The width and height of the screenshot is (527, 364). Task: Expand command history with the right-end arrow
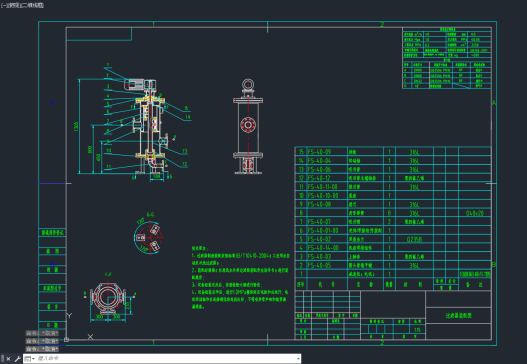tap(298, 359)
